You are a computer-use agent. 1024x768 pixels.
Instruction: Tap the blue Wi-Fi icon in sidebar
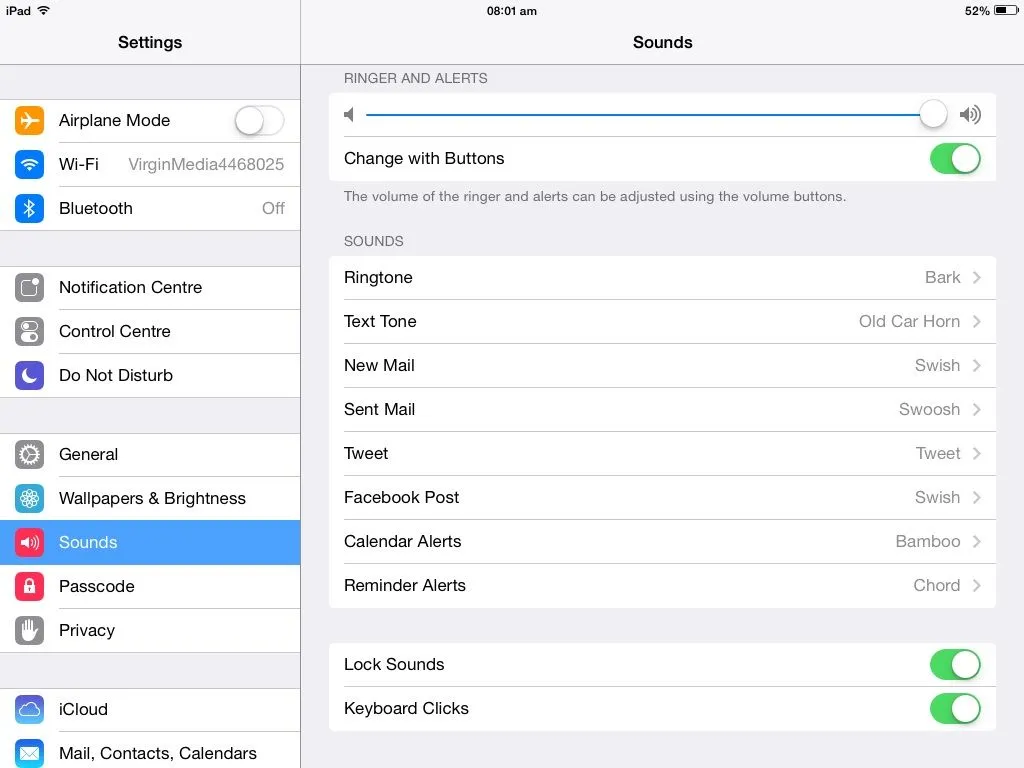pyautogui.click(x=30, y=164)
